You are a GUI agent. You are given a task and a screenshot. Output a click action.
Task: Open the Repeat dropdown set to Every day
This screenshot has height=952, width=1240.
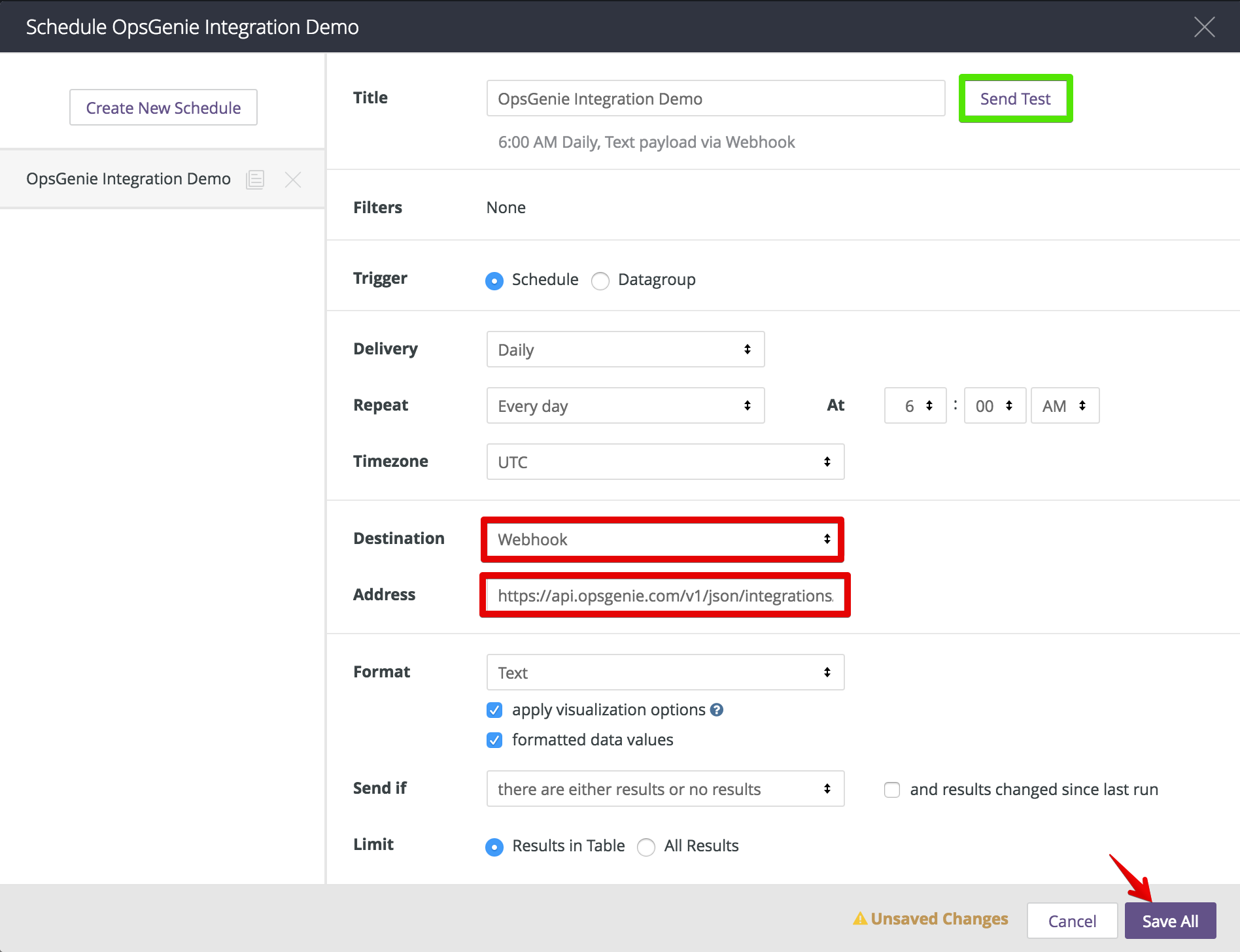point(626,405)
